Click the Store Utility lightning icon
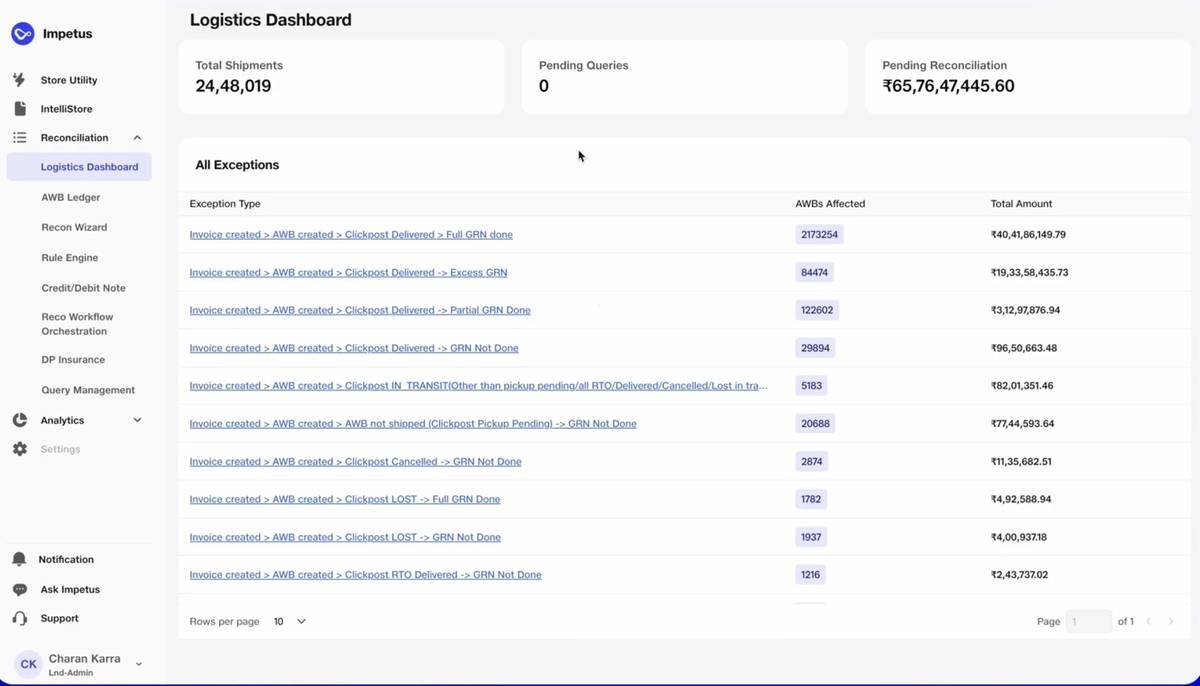This screenshot has width=1200, height=686. 19,80
